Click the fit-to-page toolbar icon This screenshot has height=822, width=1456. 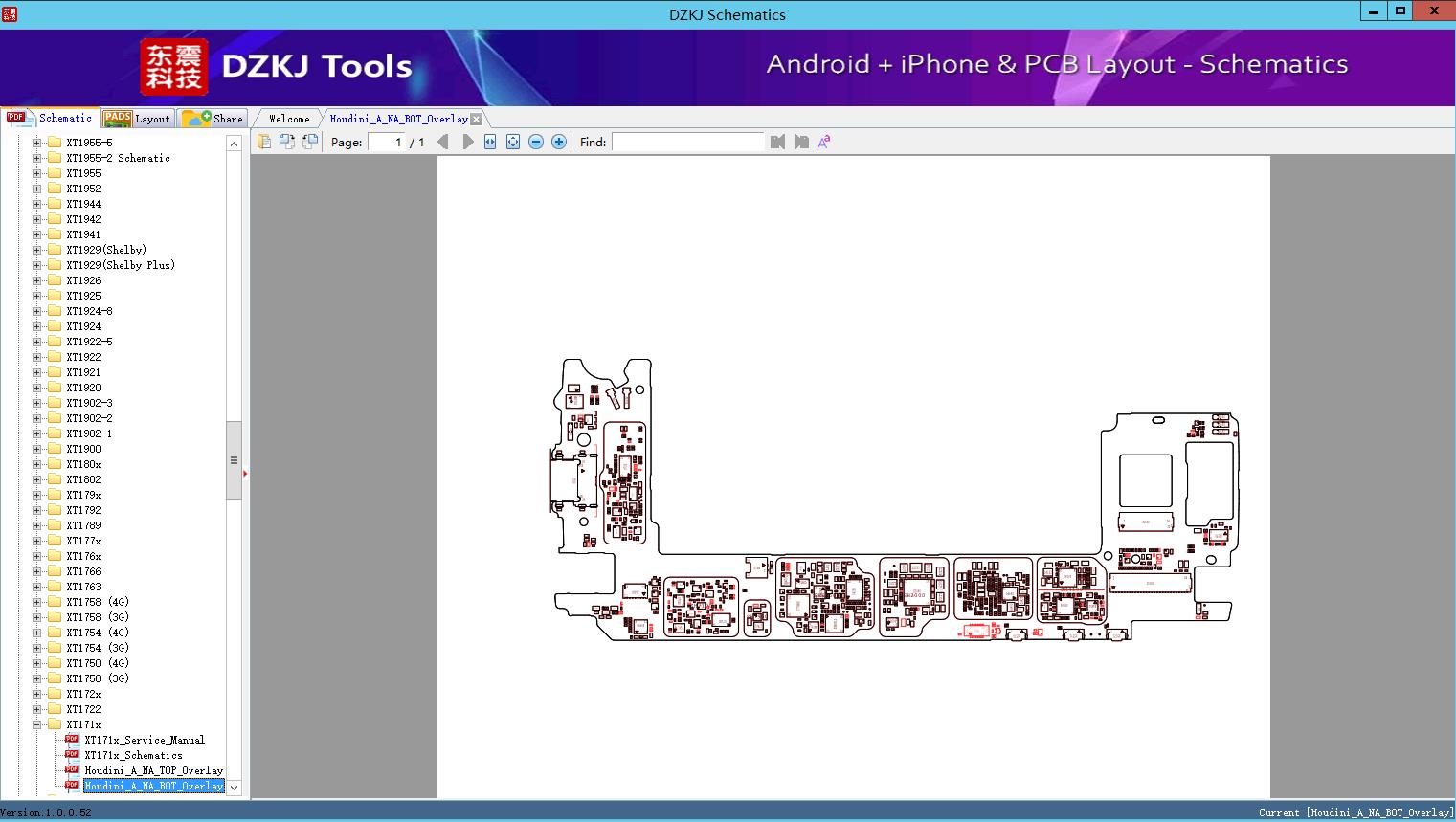[513, 142]
